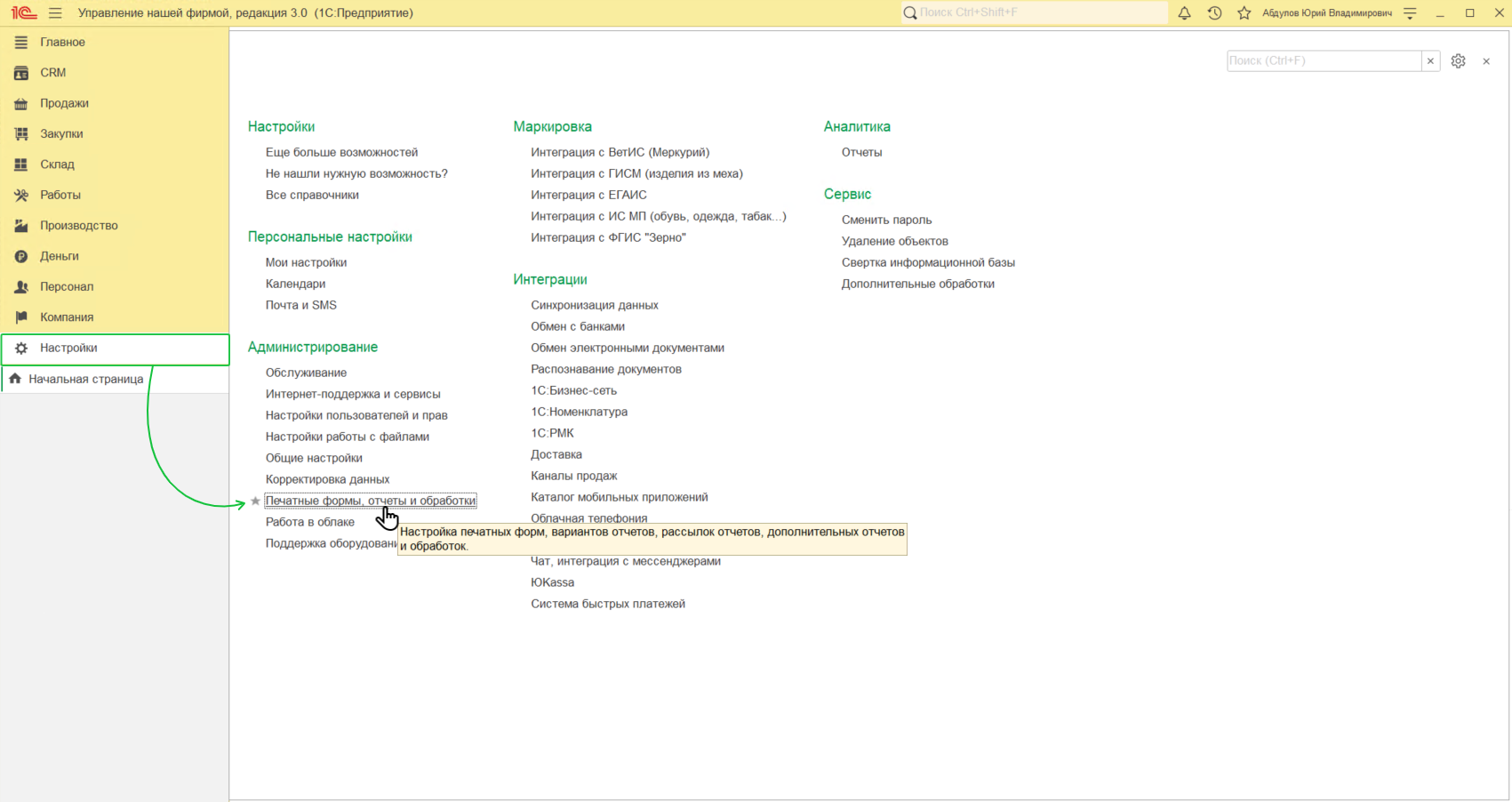1512x802 pixels.
Task: Open Мои настройки
Action: click(306, 262)
